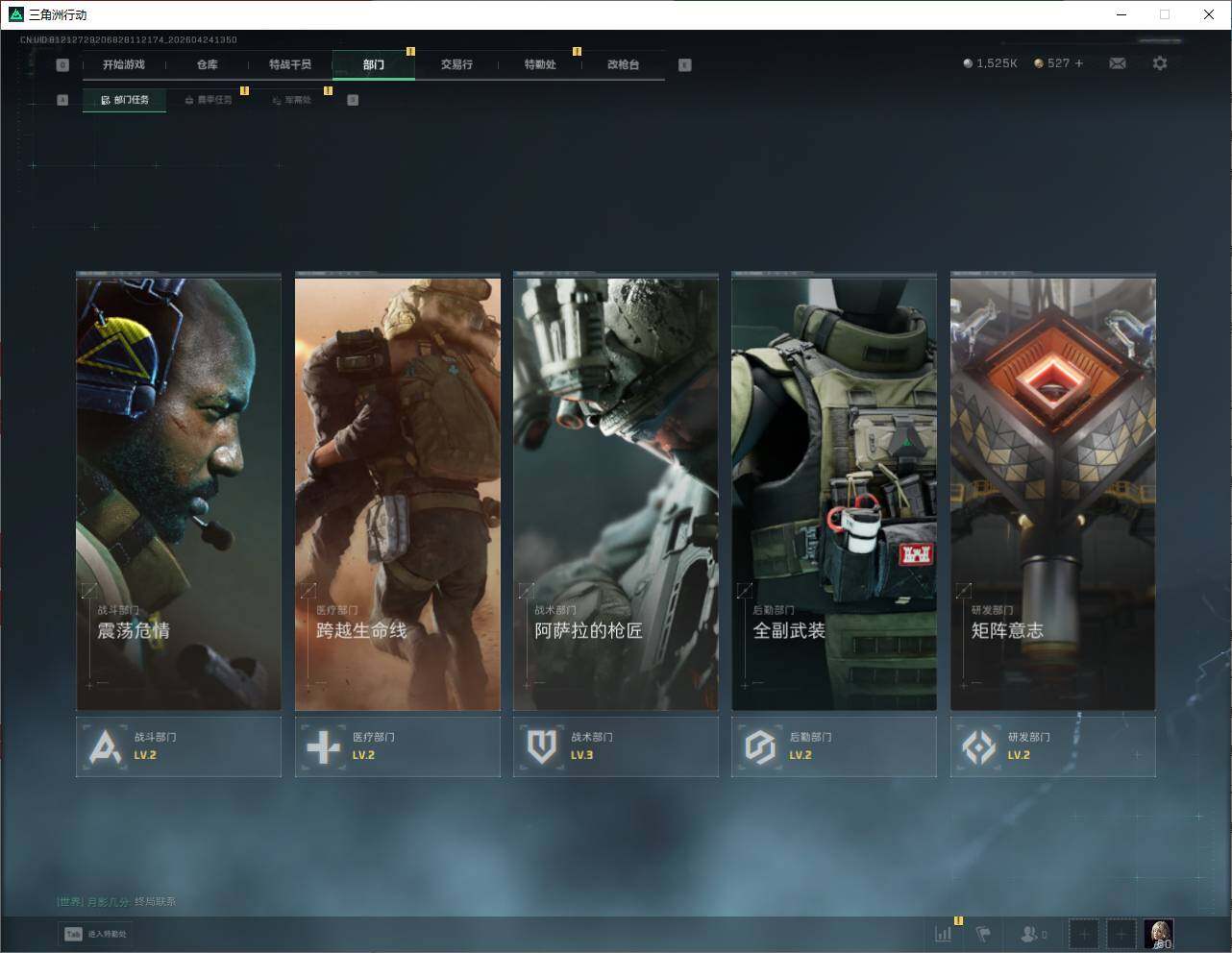
Task: Click the 研发部门 diamond icon
Action: (x=979, y=746)
